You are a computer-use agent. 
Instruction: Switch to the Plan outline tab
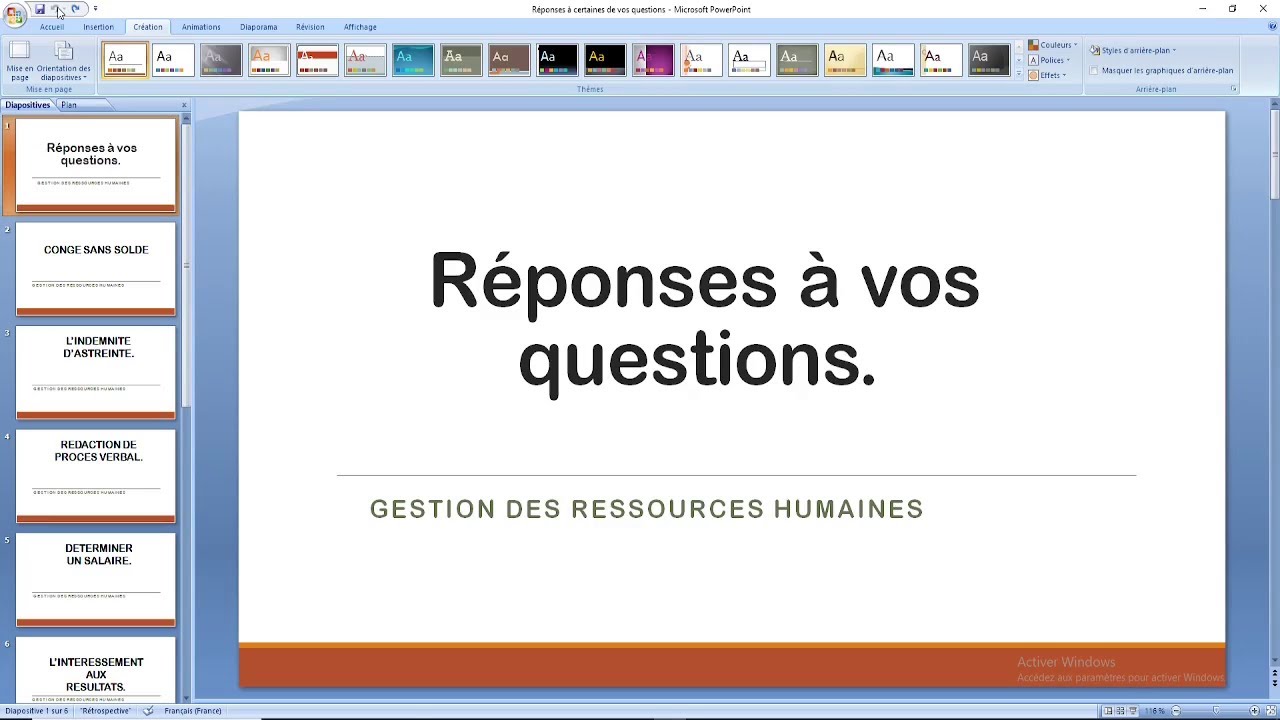(68, 105)
